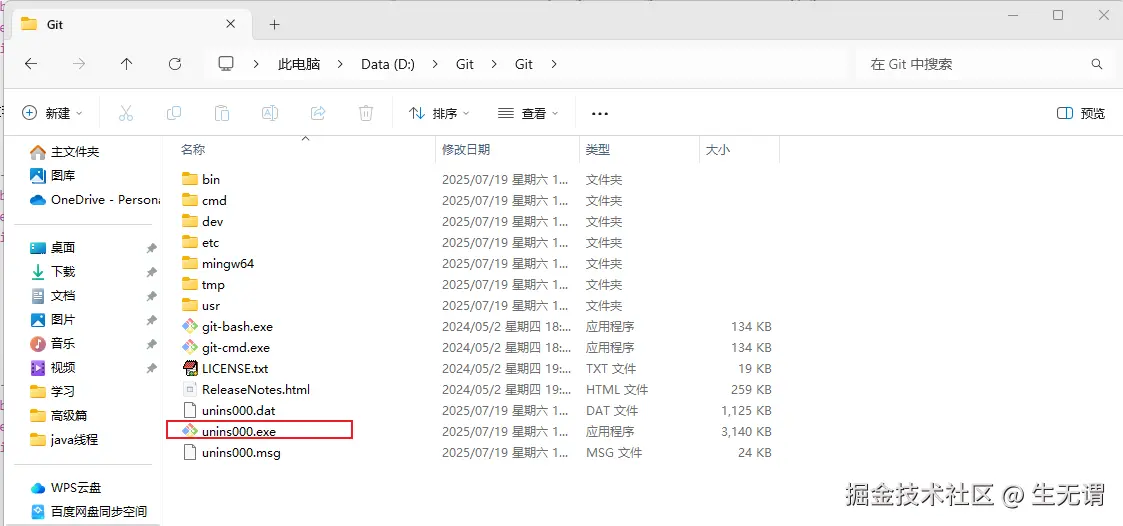The width and height of the screenshot is (1123, 526).
Task: Go up one folder level
Action: coord(127,64)
